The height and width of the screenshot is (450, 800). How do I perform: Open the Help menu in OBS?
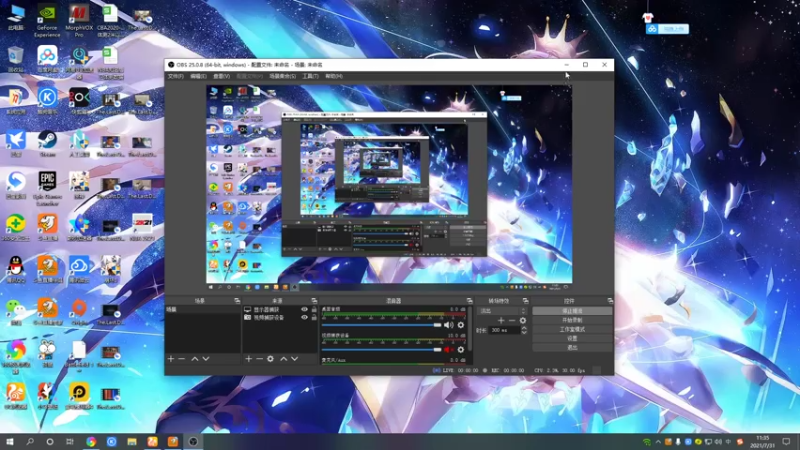tap(334, 76)
